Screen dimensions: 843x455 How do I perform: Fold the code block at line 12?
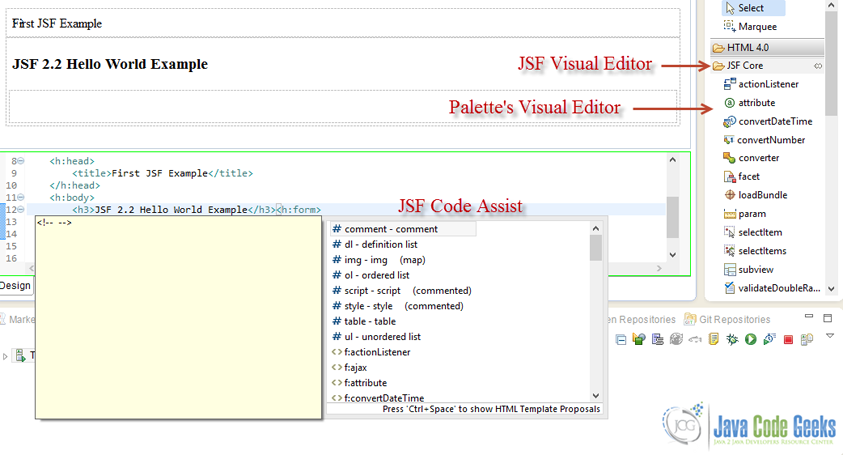coord(21,210)
